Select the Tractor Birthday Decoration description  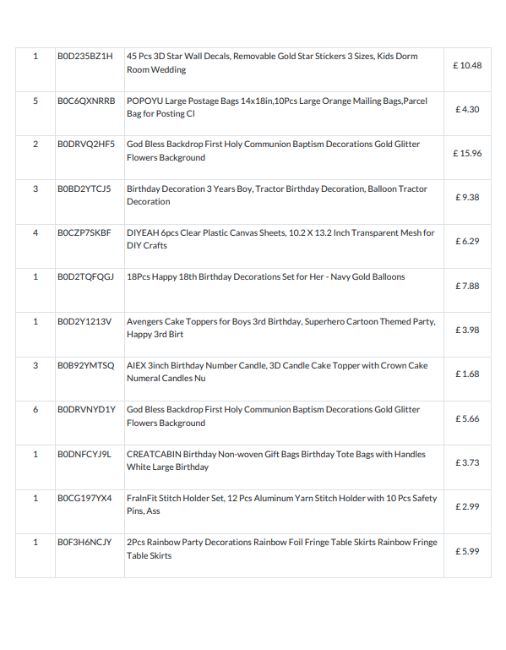click(277, 195)
